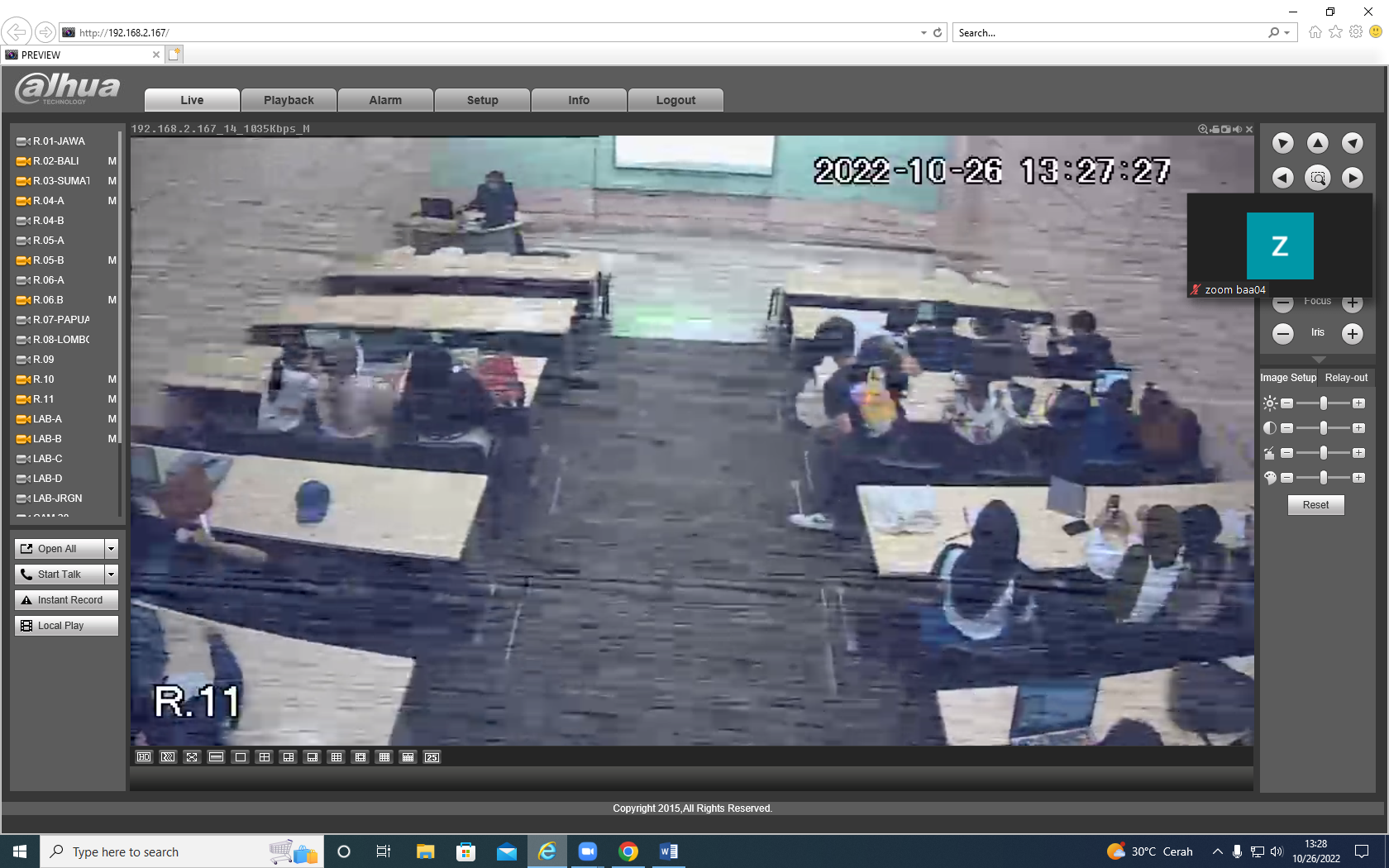Viewport: 1389px width, 868px height.
Task: Toggle main stream for R.06.B
Action: pyautogui.click(x=112, y=300)
